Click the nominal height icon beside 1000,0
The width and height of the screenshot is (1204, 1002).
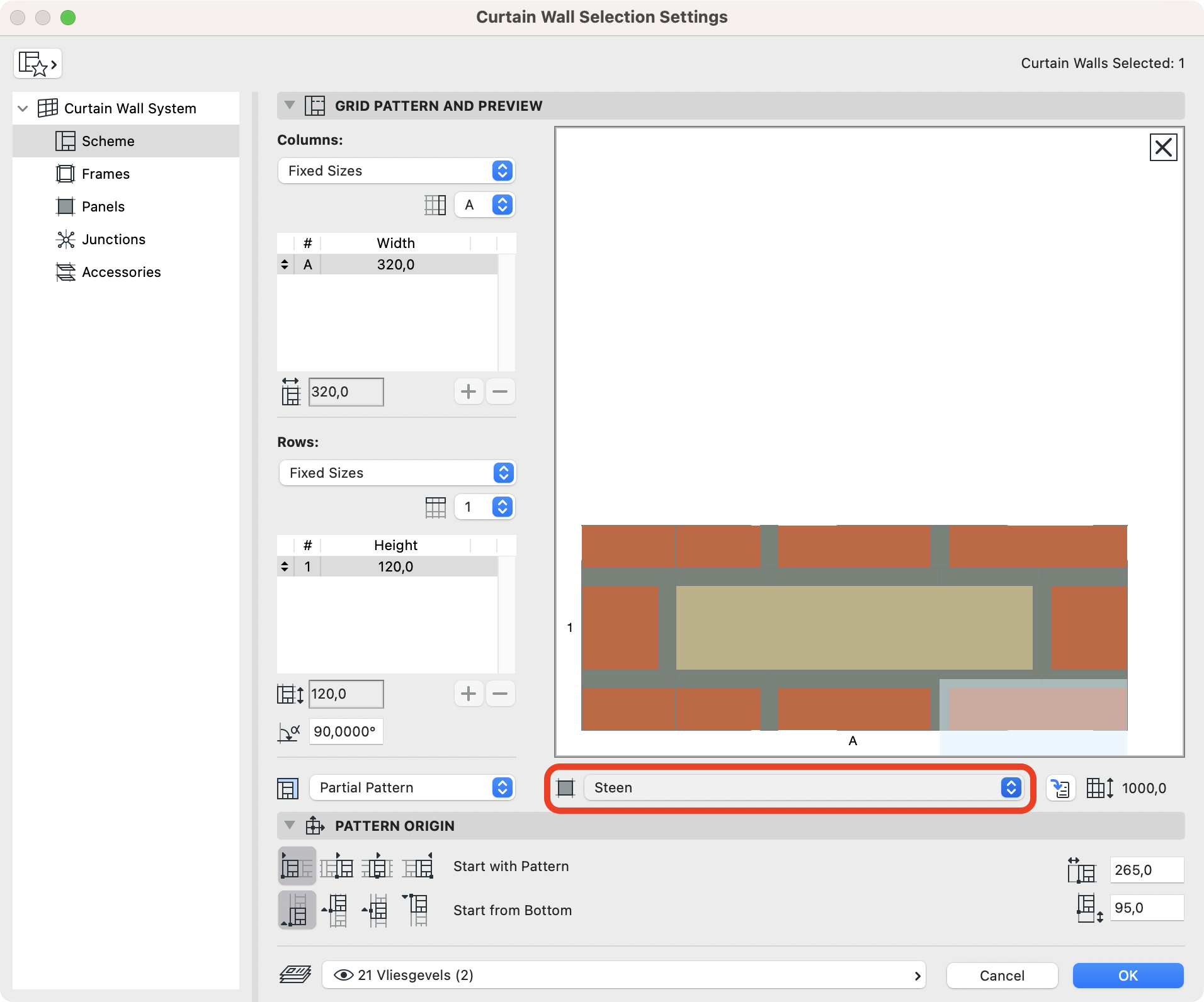(x=1100, y=788)
